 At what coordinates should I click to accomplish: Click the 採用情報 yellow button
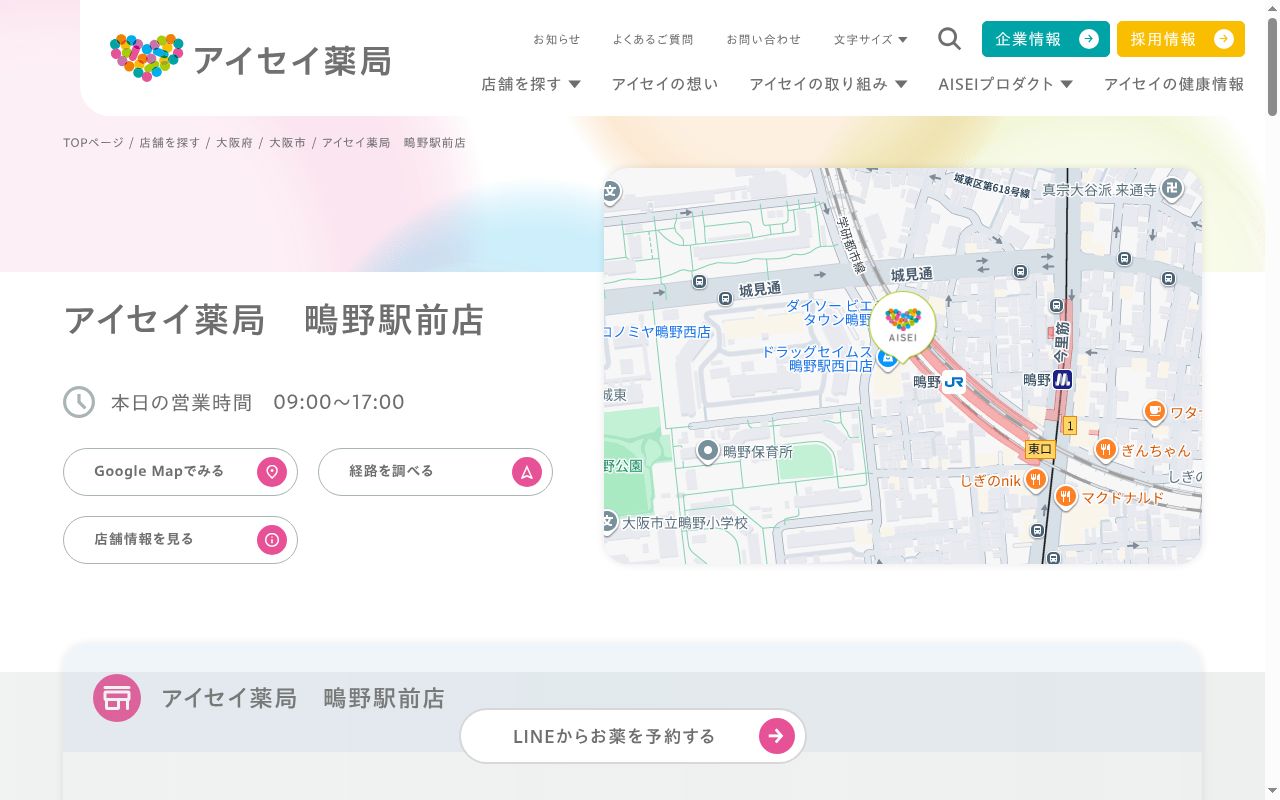tap(1181, 39)
